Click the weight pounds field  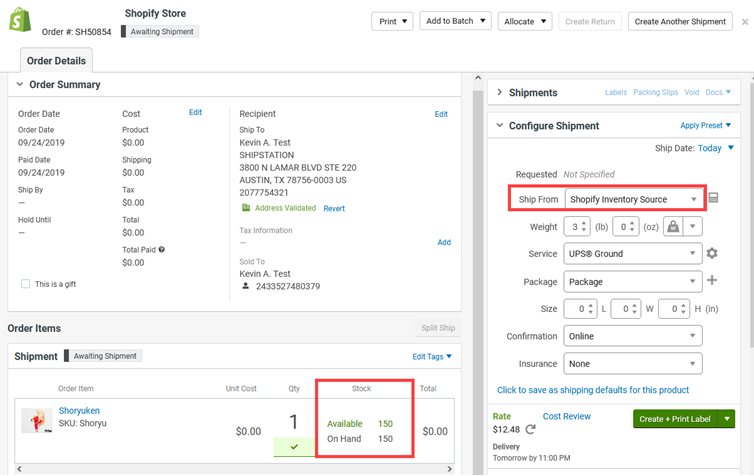click(577, 226)
